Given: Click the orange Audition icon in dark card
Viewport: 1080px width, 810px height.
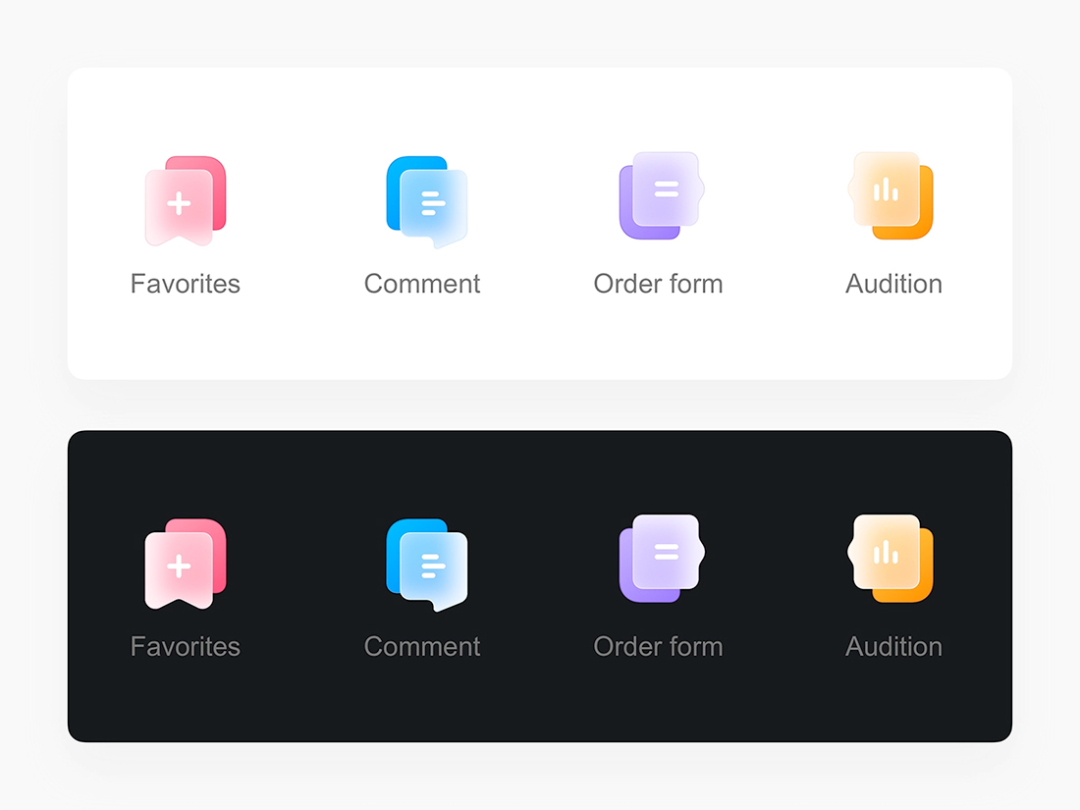Looking at the screenshot, I should pyautogui.click(x=892, y=558).
